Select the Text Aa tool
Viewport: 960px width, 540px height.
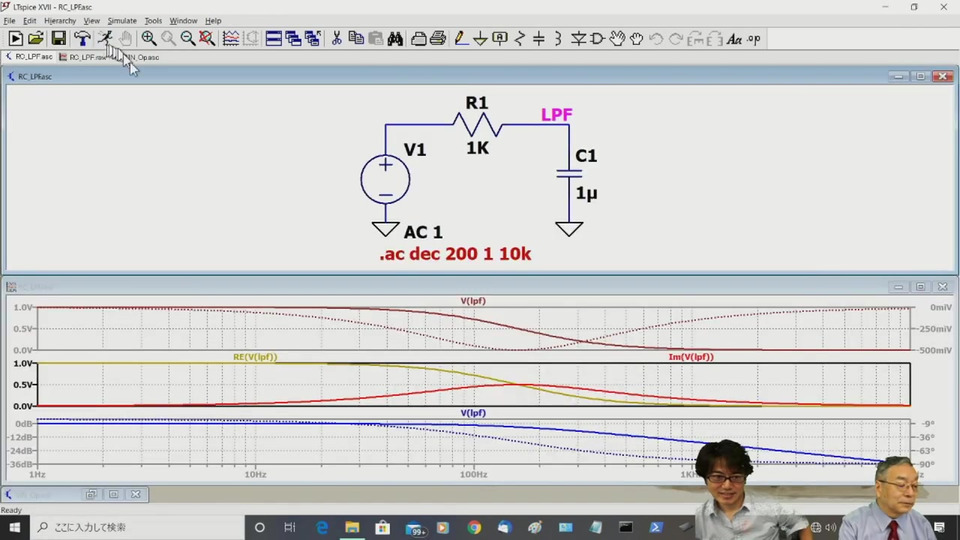coord(734,39)
